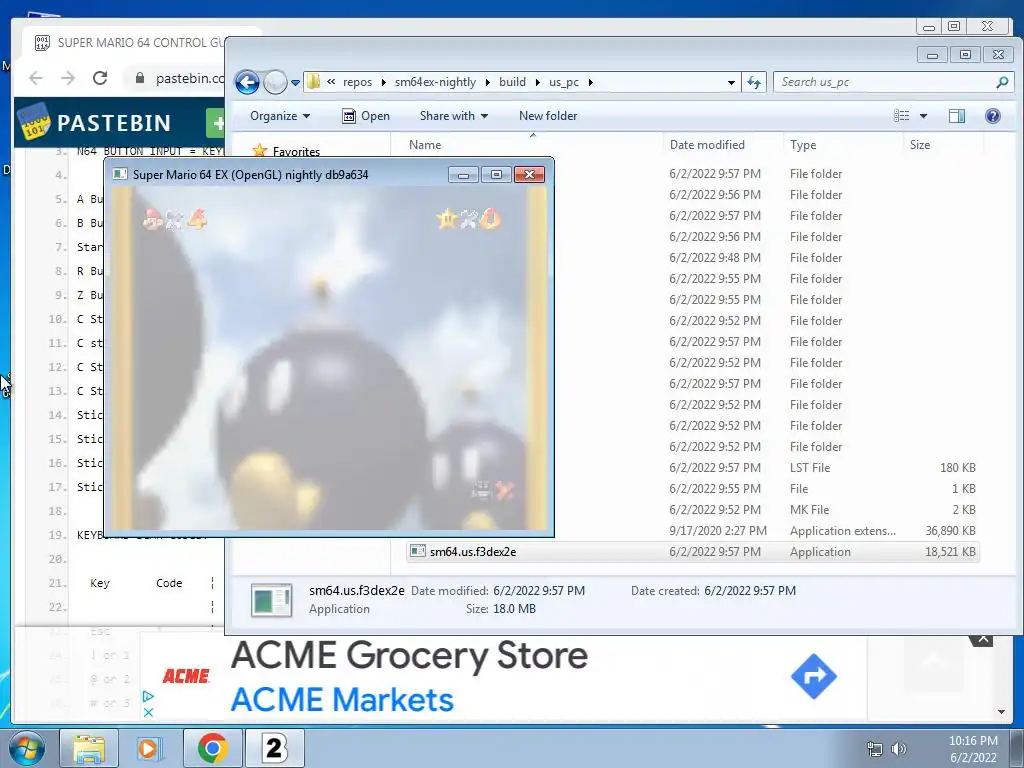The height and width of the screenshot is (768, 1024).
Task: Click the green plus paste button
Action: coord(216,123)
